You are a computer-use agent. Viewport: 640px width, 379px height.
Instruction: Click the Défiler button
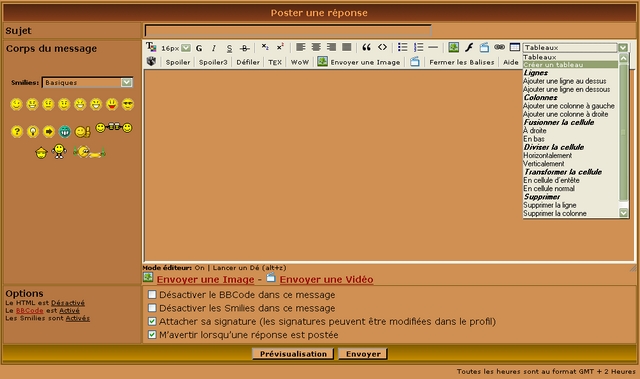click(248, 62)
